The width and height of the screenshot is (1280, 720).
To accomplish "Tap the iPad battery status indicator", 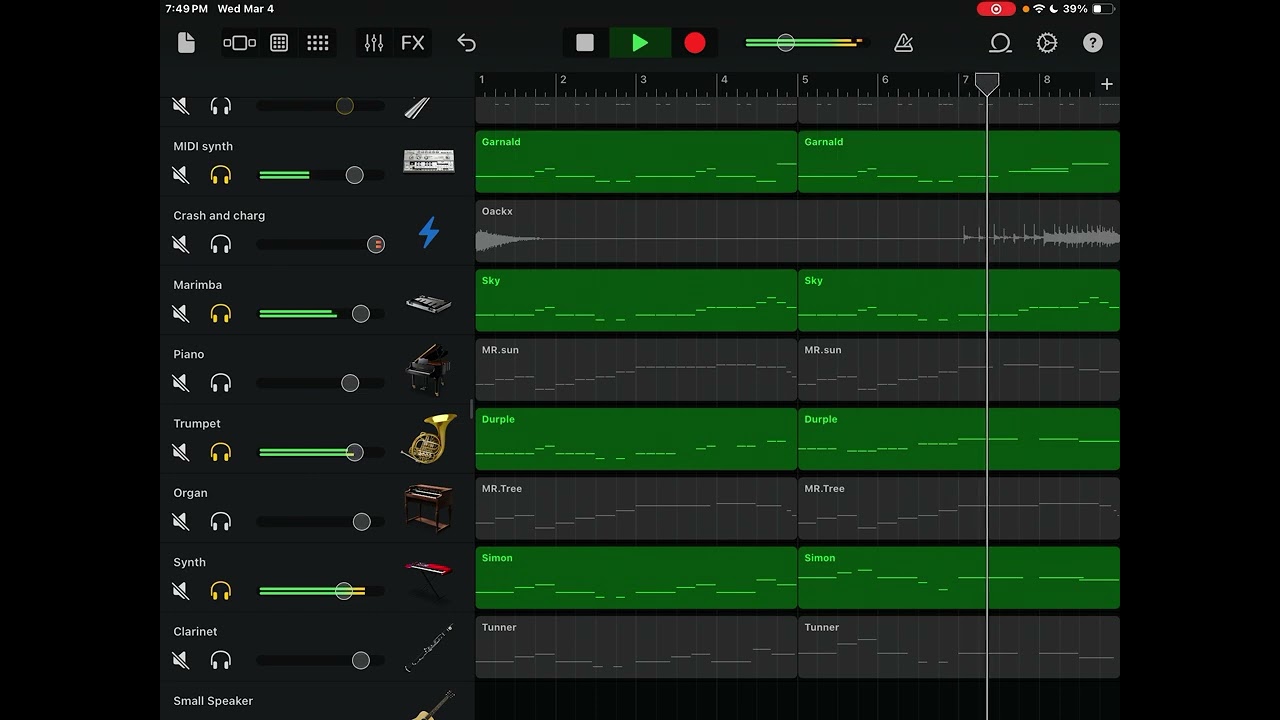I will point(1102,9).
